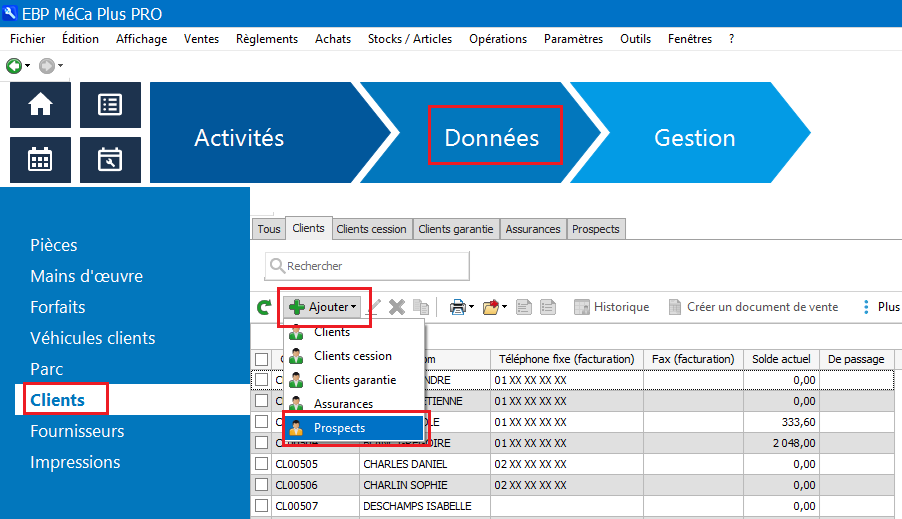Viewport: 902px width, 519px height.
Task: Open the dropdown arrow next to the printer
Action: coord(473,308)
